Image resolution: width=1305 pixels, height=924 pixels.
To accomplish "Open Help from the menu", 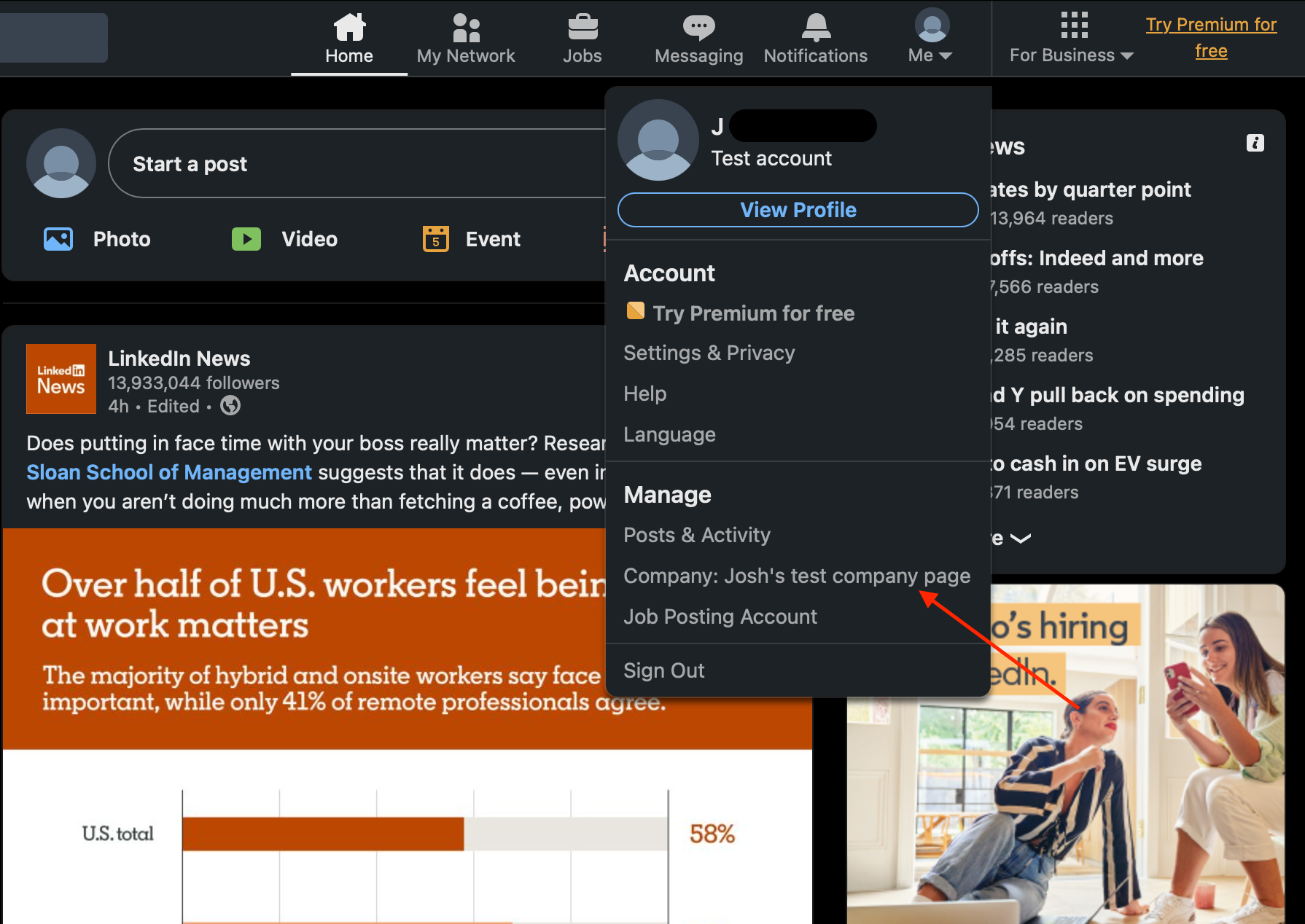I will click(x=645, y=394).
